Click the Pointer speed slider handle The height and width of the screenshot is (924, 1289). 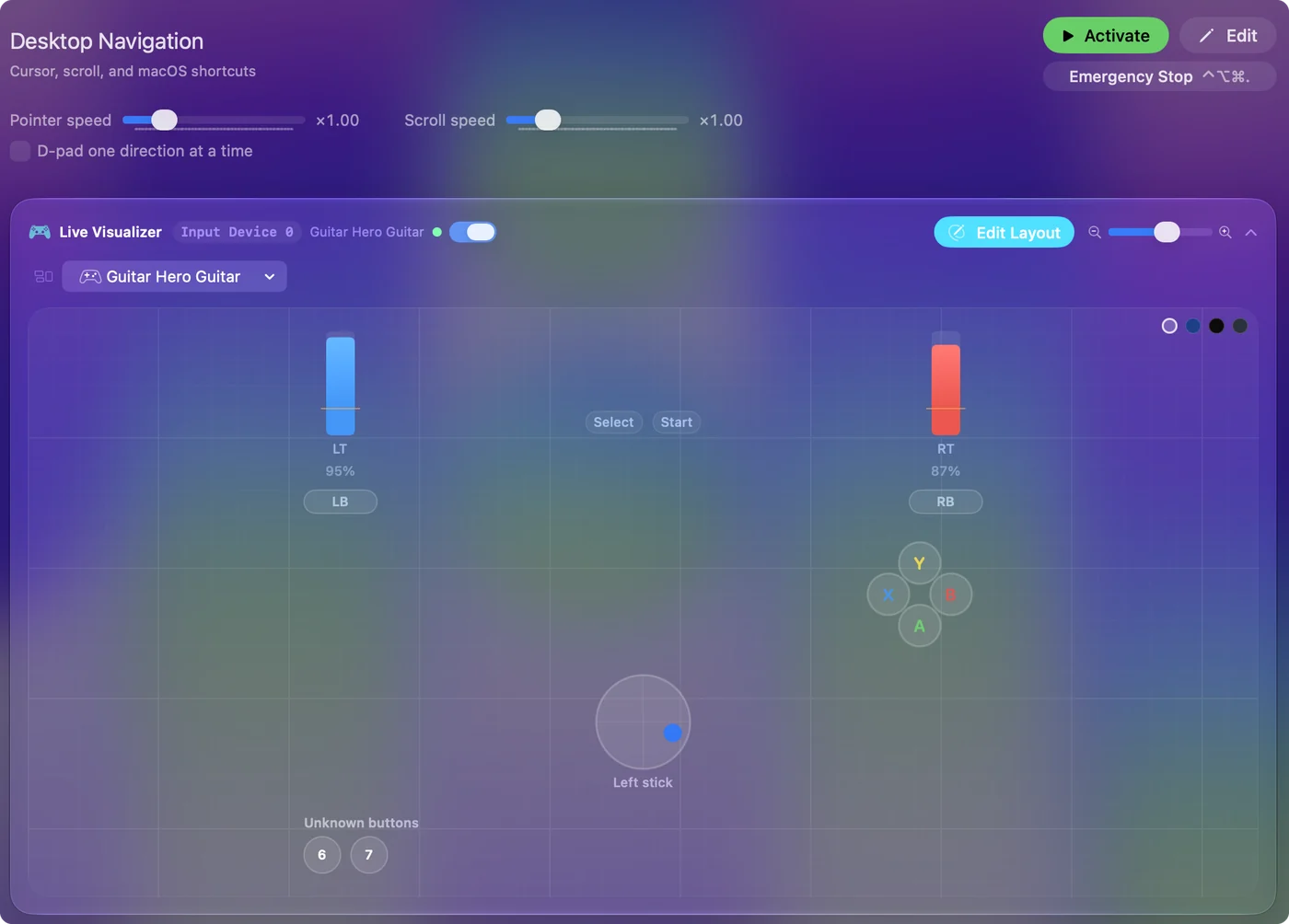coord(165,120)
